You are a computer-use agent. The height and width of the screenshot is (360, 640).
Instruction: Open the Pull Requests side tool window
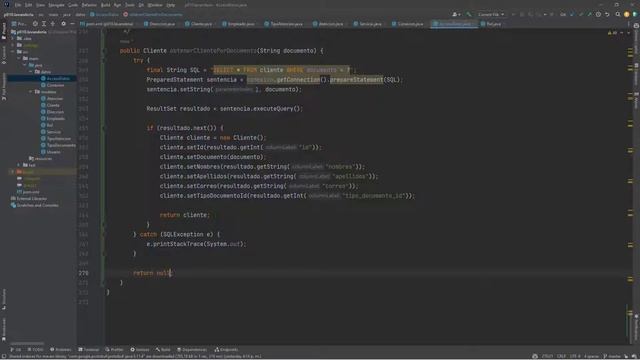[x=4, y=87]
